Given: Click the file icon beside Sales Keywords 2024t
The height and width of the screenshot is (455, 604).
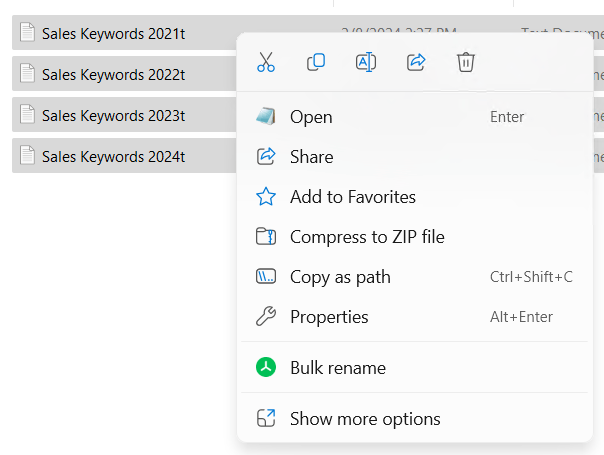Looking at the screenshot, I should point(28,156).
